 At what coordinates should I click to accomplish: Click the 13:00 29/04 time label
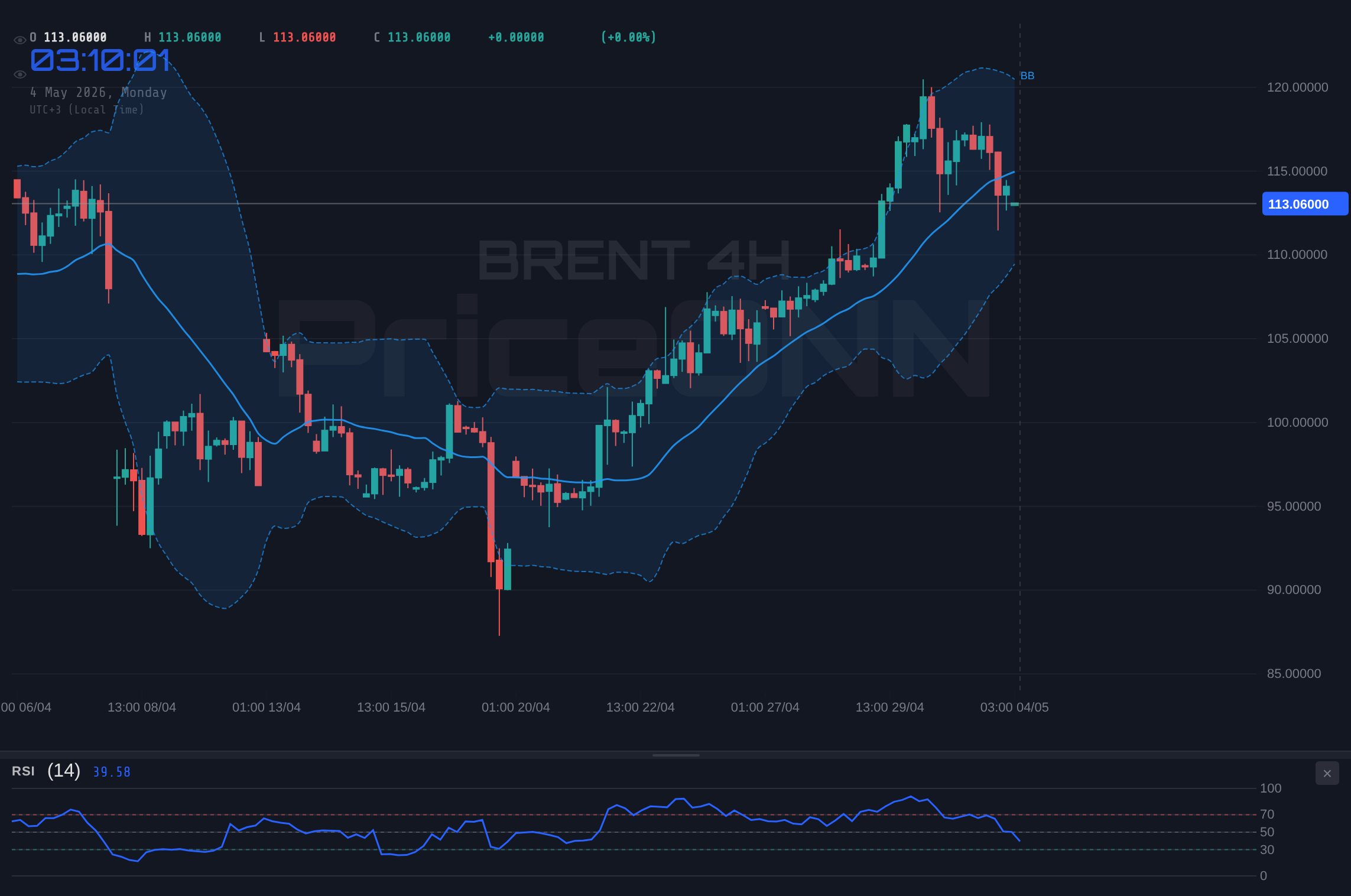pos(890,707)
